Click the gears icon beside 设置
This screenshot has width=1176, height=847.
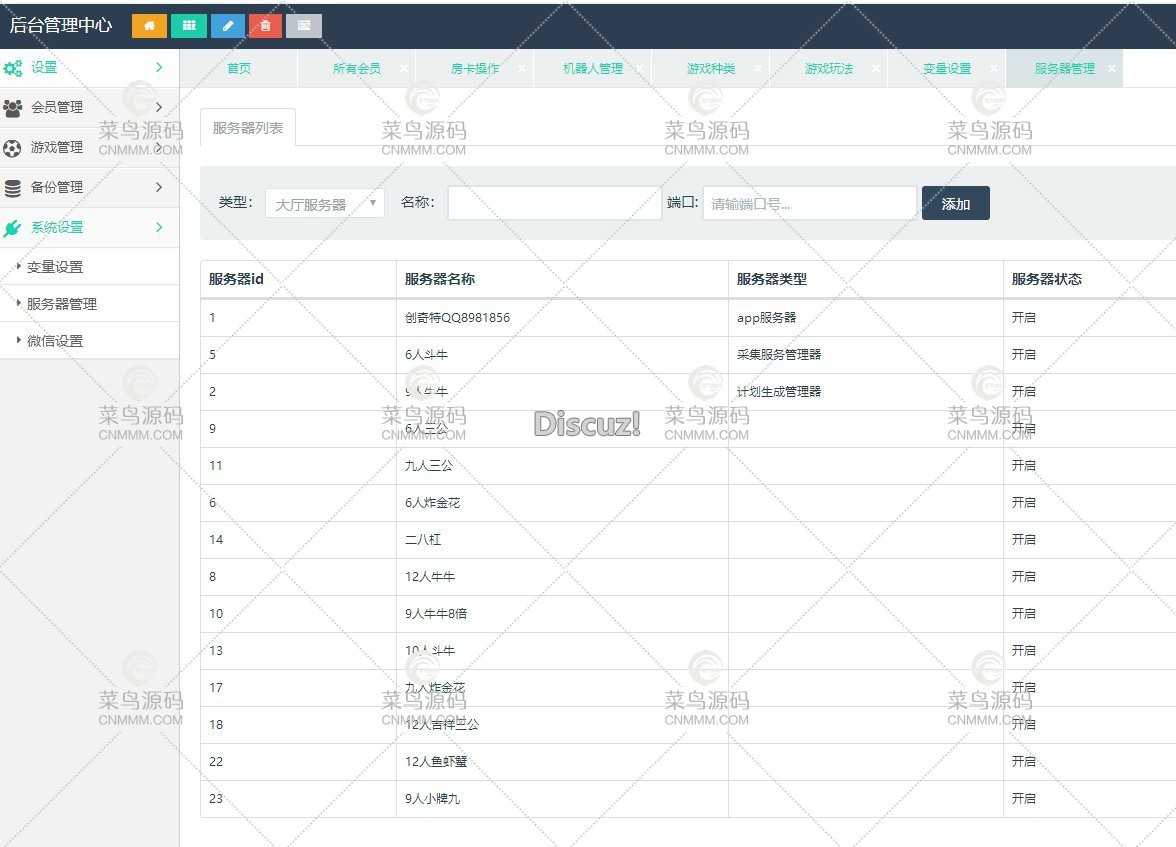13,68
